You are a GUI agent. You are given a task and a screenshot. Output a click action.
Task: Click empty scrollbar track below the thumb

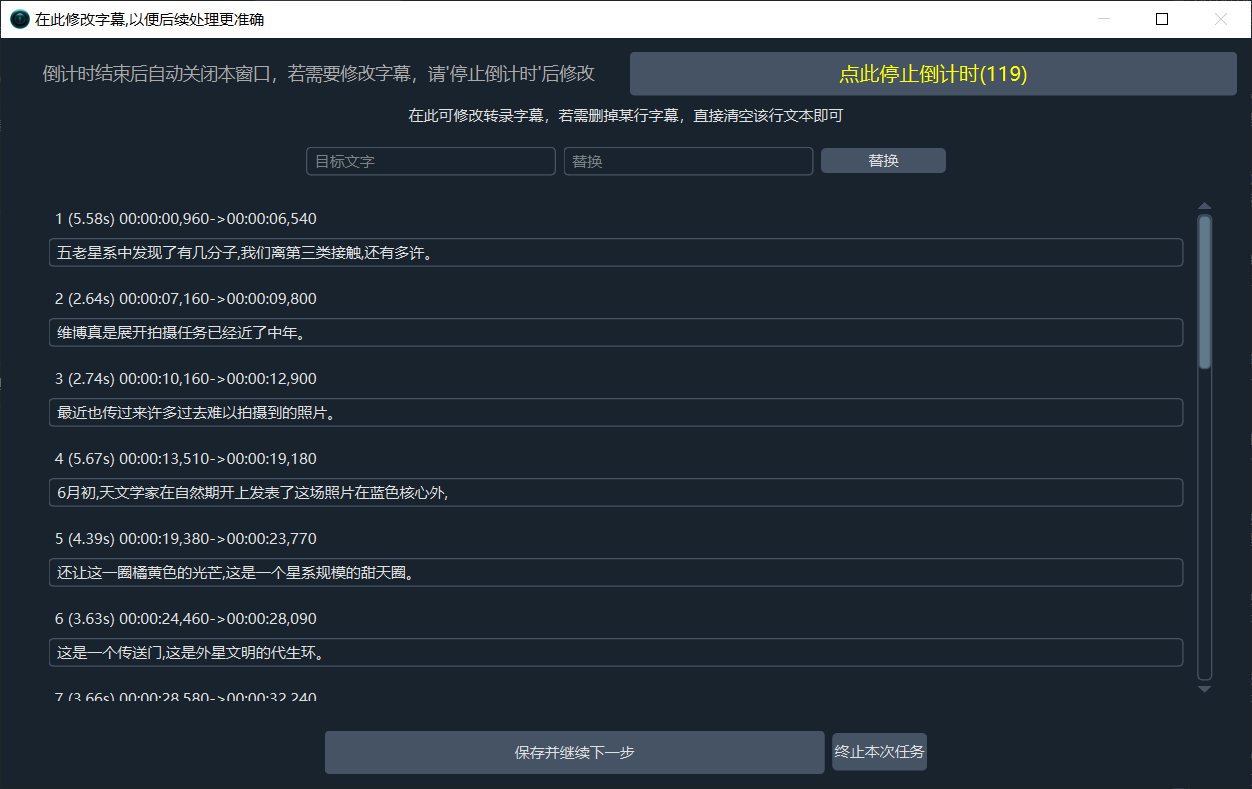(x=1204, y=520)
